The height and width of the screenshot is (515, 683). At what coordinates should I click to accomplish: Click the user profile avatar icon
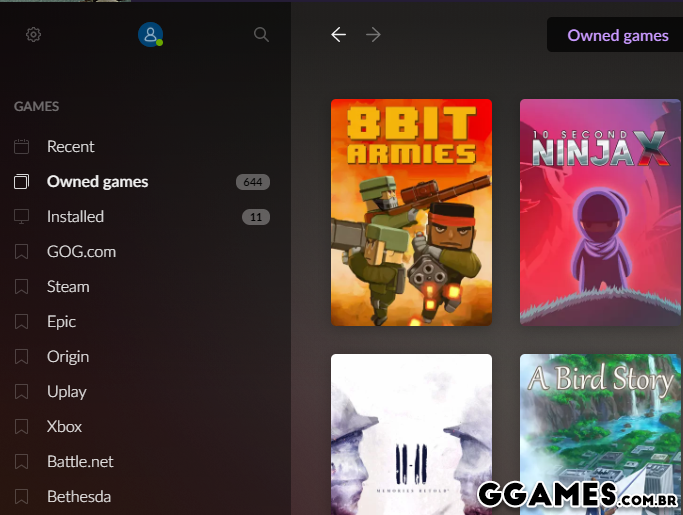coord(150,35)
